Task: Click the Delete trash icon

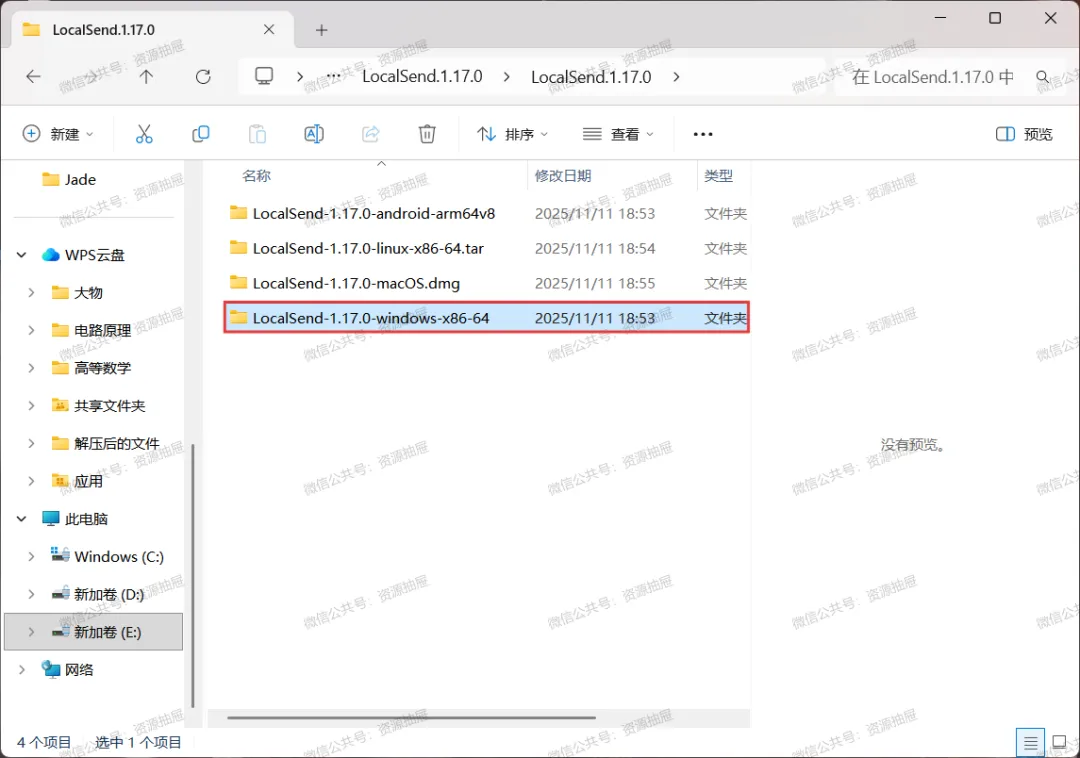Action: click(427, 134)
